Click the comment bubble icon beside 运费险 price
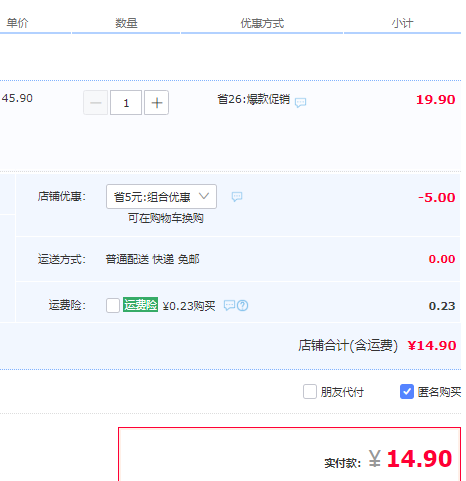466x481 pixels. click(229, 305)
